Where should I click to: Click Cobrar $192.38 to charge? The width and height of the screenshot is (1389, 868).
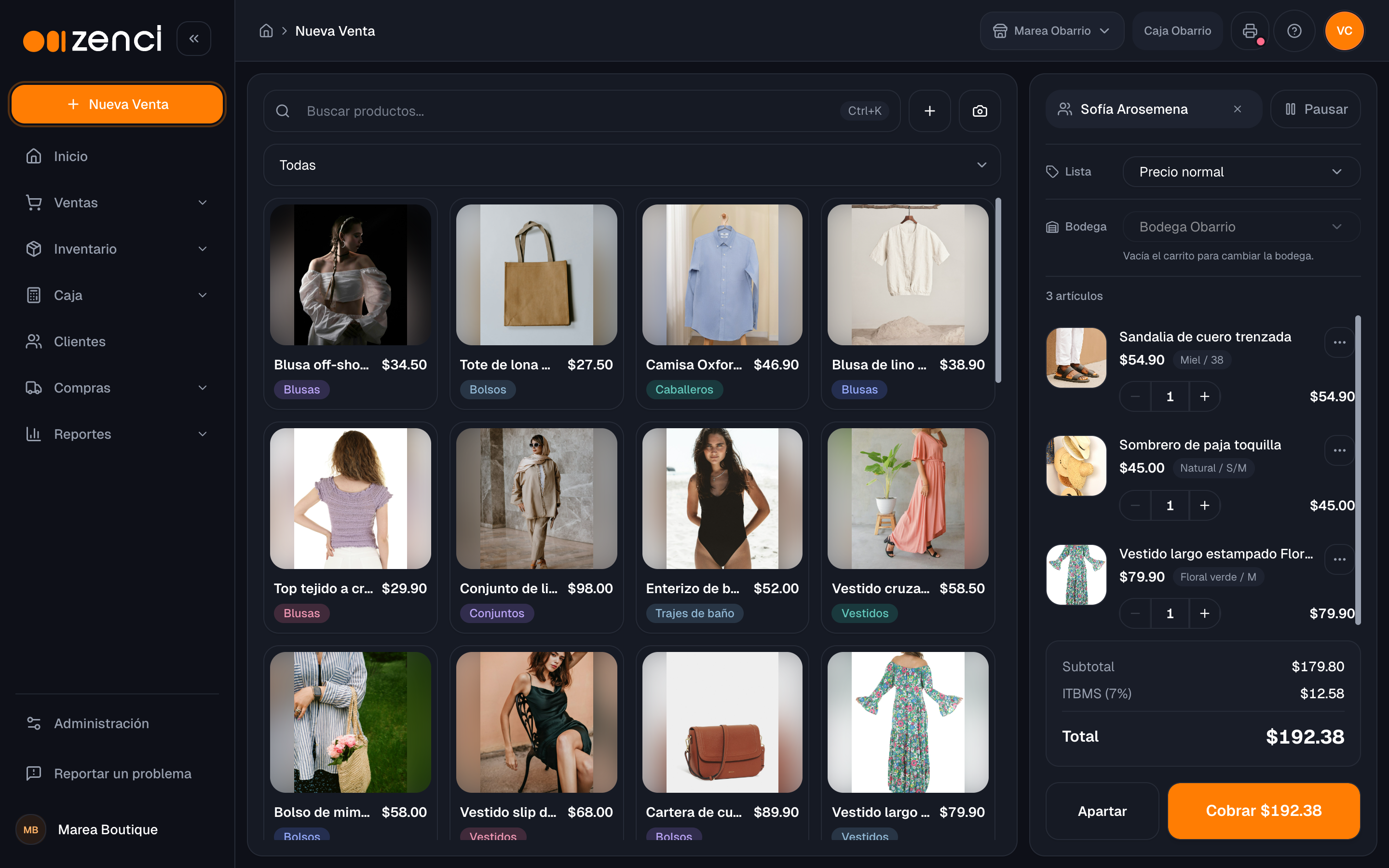[1263, 811]
